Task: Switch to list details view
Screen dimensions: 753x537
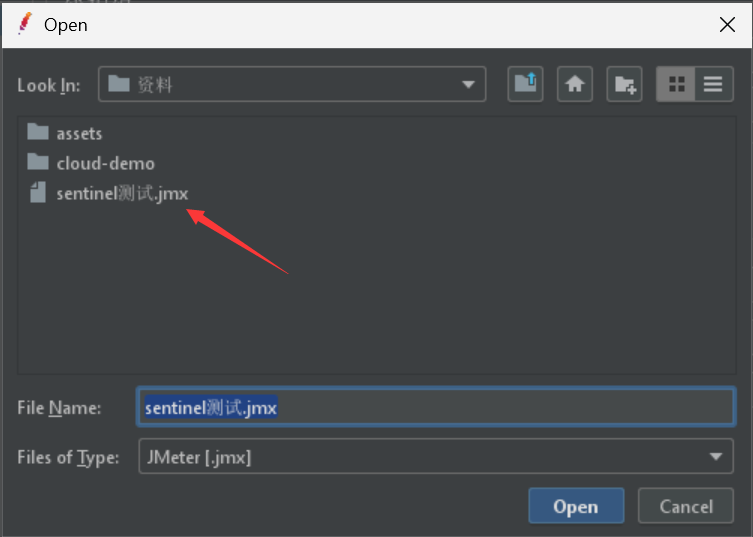Action: pyautogui.click(x=713, y=84)
